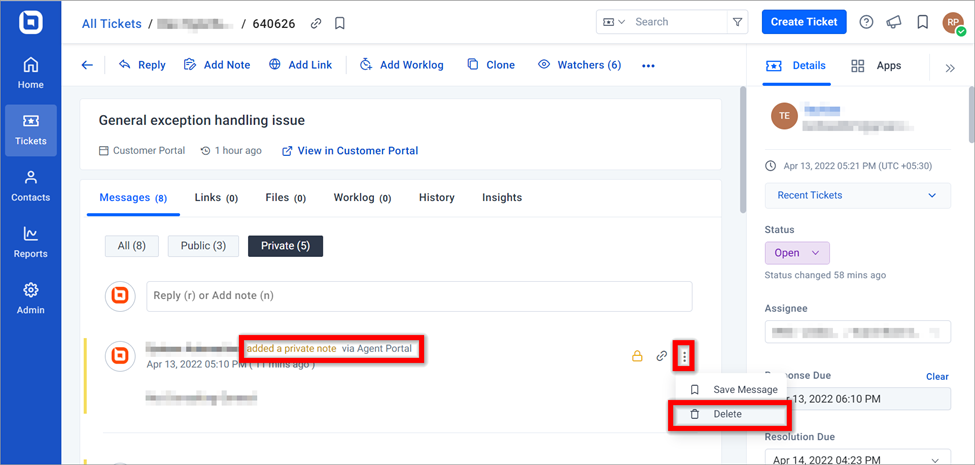Click Add Link in toolbar
975x465 pixels.
[x=300, y=65]
